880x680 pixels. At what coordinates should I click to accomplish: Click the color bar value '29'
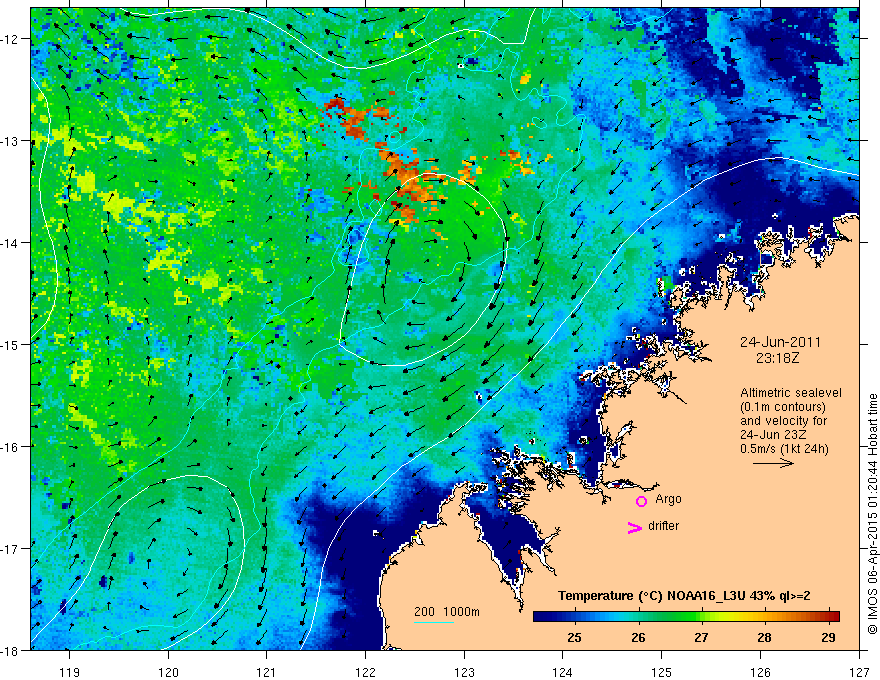828,637
